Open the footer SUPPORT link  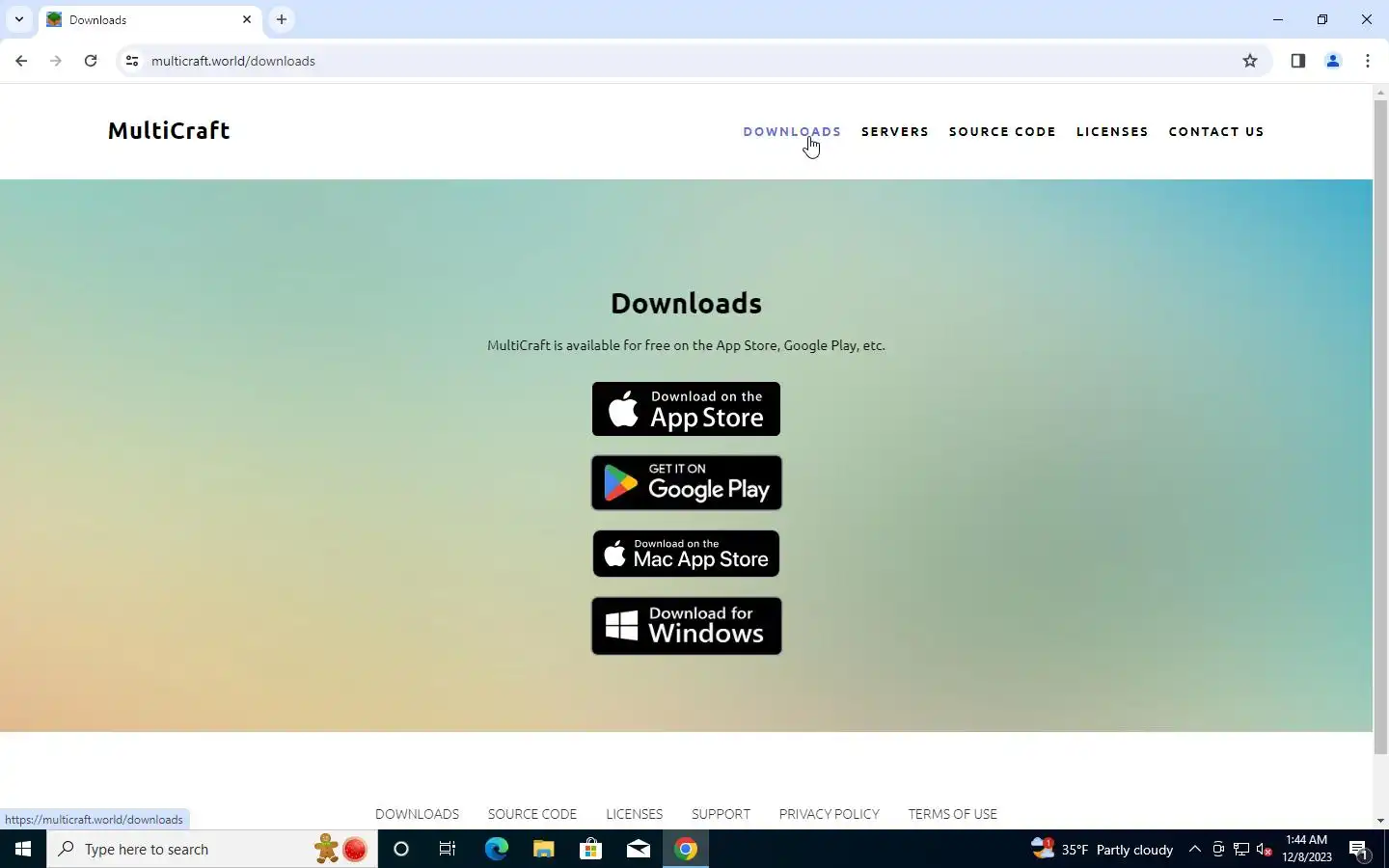(721, 814)
